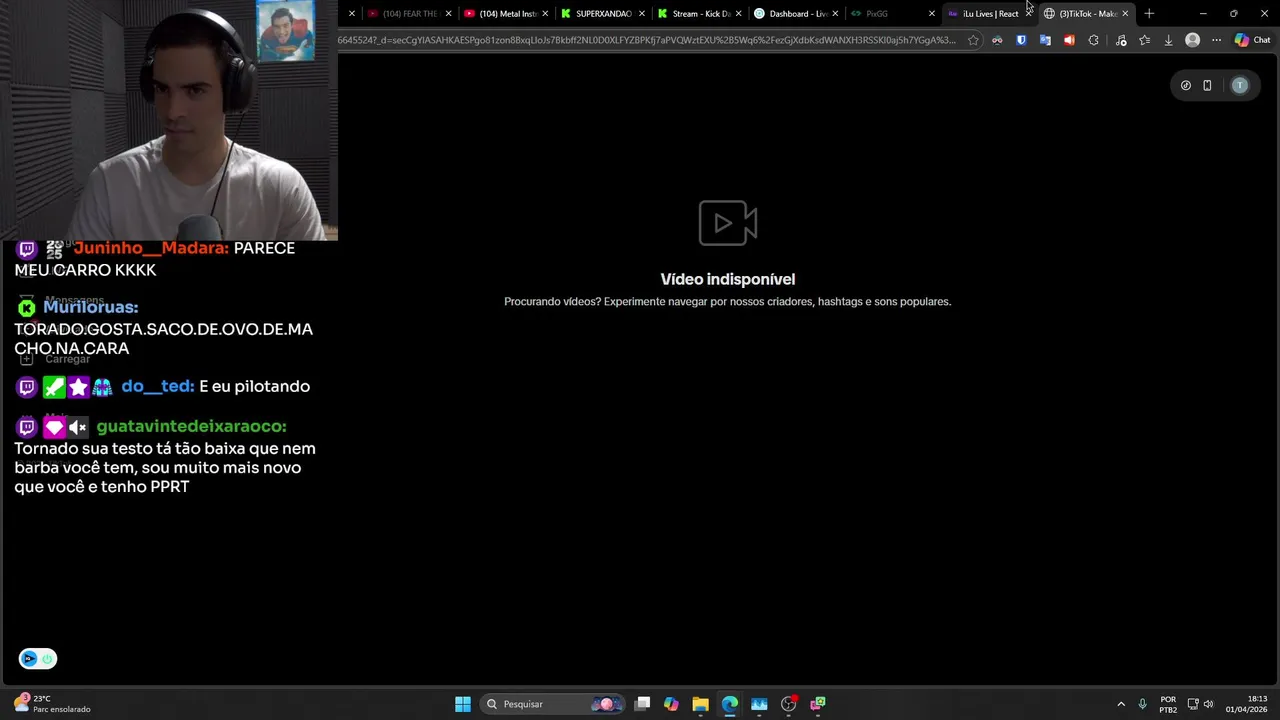Click the Superman picture above webcam
1280x720 pixels.
click(x=285, y=31)
